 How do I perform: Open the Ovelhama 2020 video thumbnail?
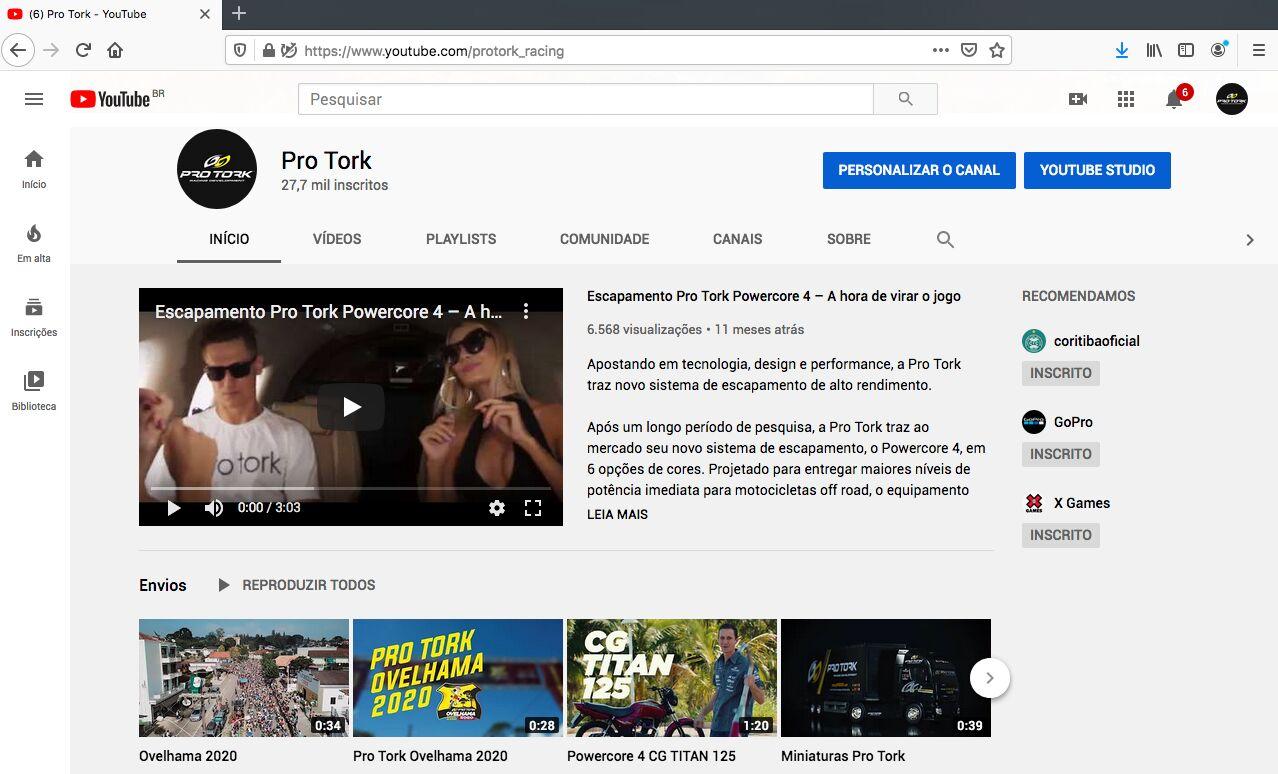tap(243, 677)
